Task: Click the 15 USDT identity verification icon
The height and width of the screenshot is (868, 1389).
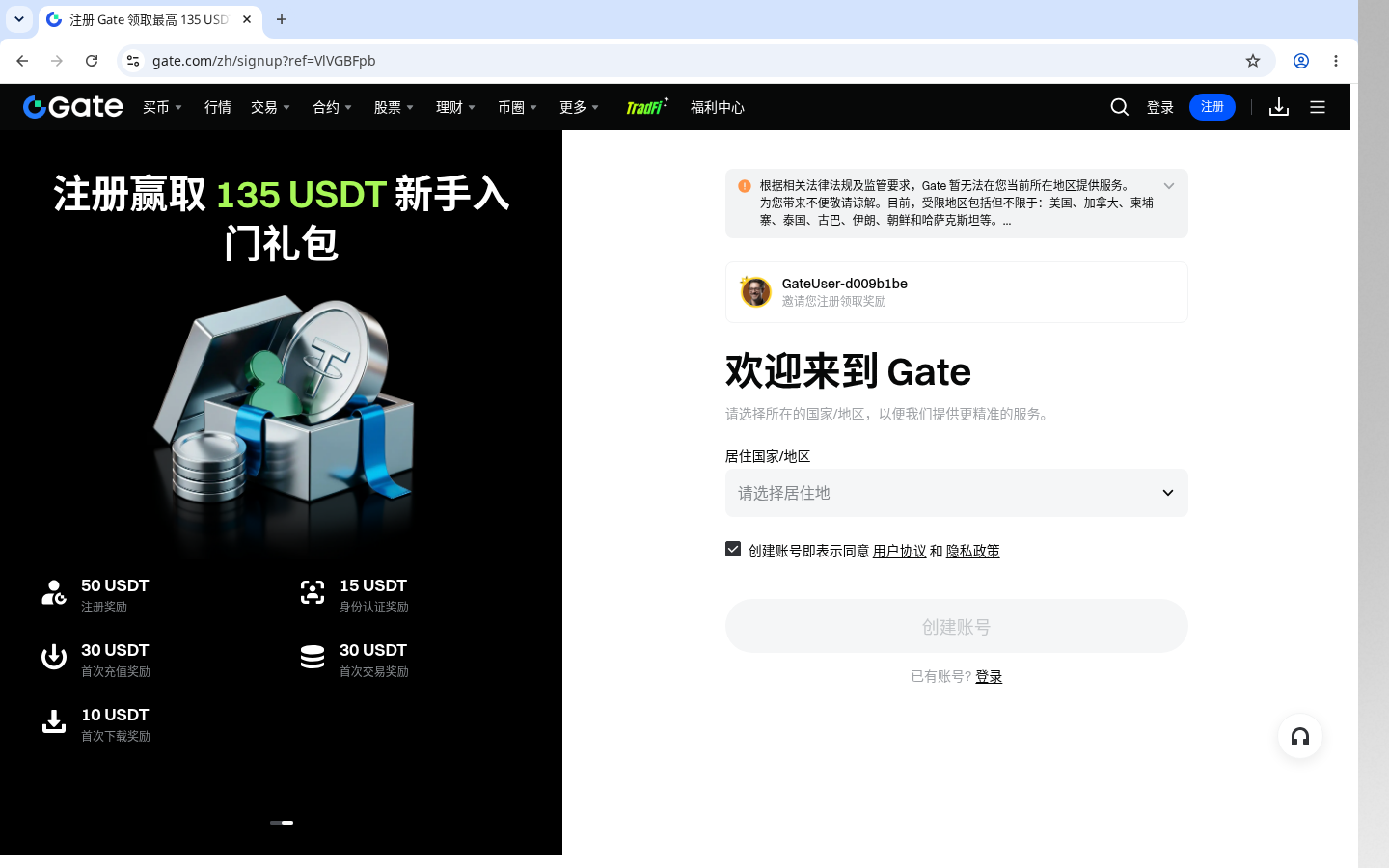Action: [x=313, y=592]
